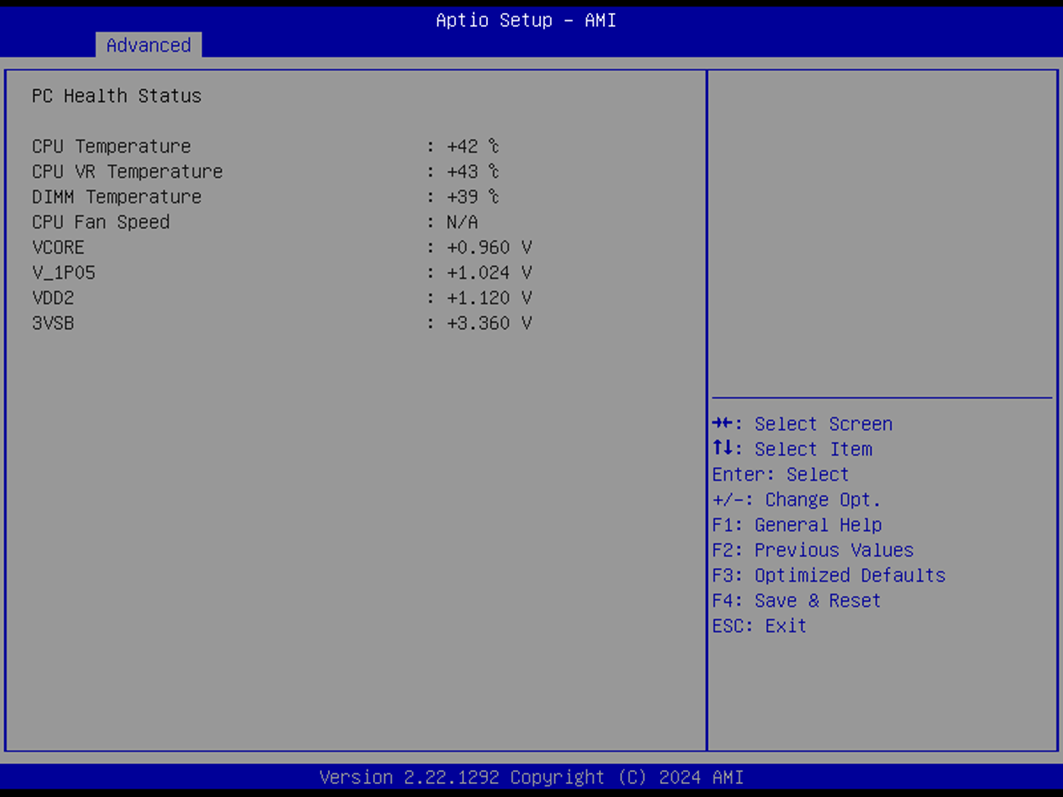Select the CPU Temperature entry
The height and width of the screenshot is (797, 1063).
tap(111, 146)
